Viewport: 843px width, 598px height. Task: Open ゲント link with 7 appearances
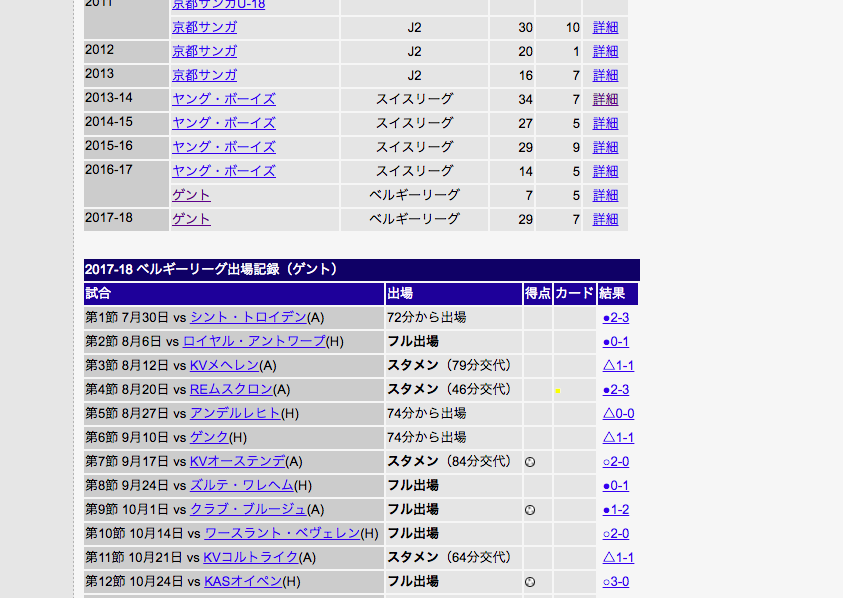coord(191,195)
